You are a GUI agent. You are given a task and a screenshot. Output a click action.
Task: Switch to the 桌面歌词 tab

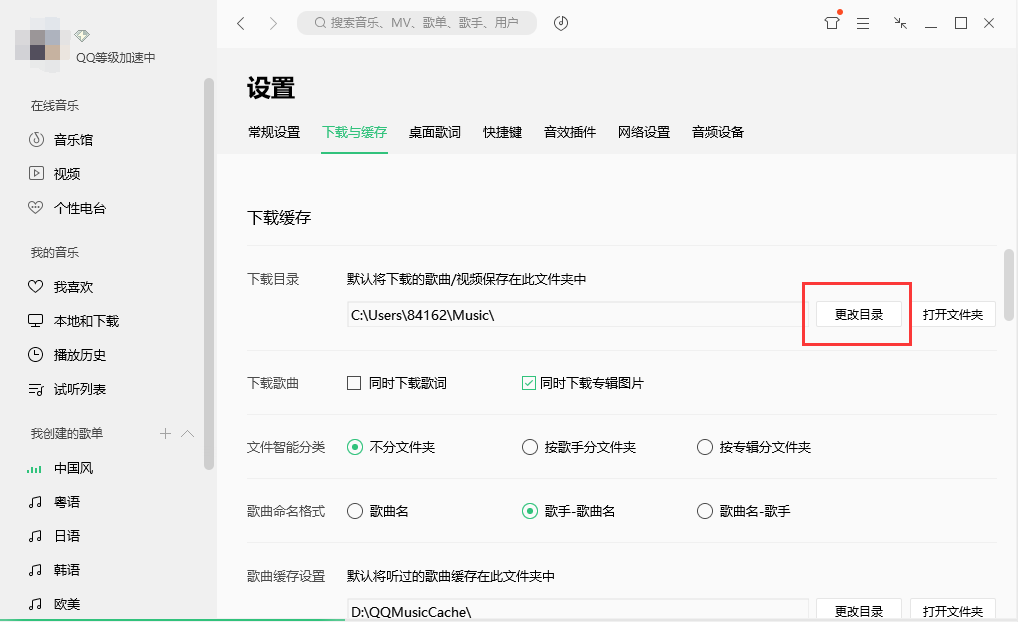pos(434,131)
